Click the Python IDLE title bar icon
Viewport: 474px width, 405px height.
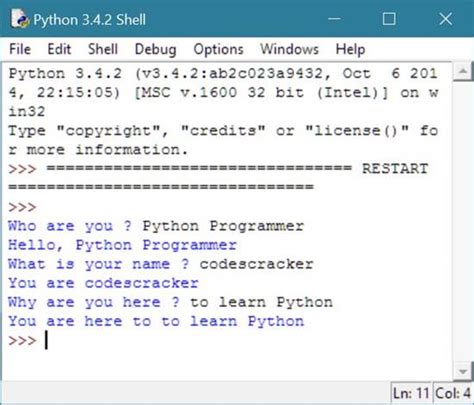click(x=19, y=19)
